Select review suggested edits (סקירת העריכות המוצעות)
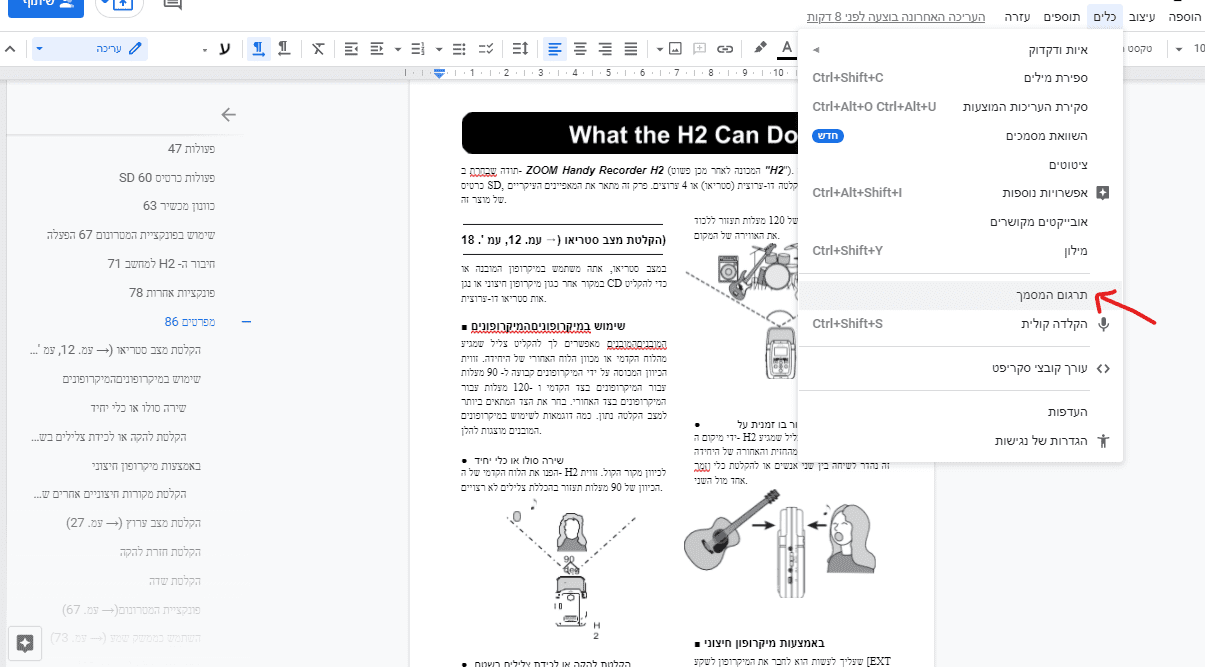This screenshot has height=667, width=1205. [960, 106]
